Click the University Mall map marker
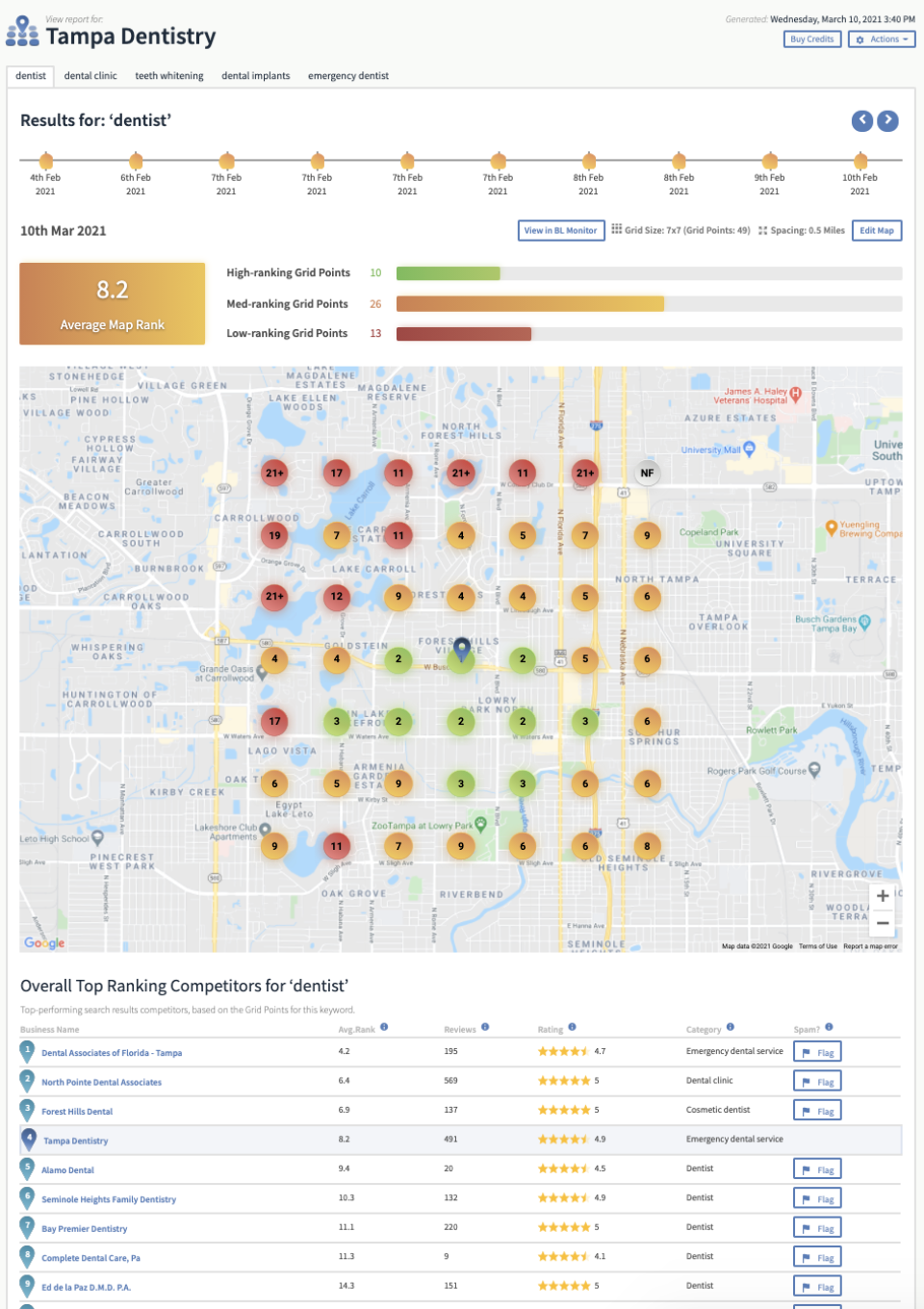 click(749, 449)
